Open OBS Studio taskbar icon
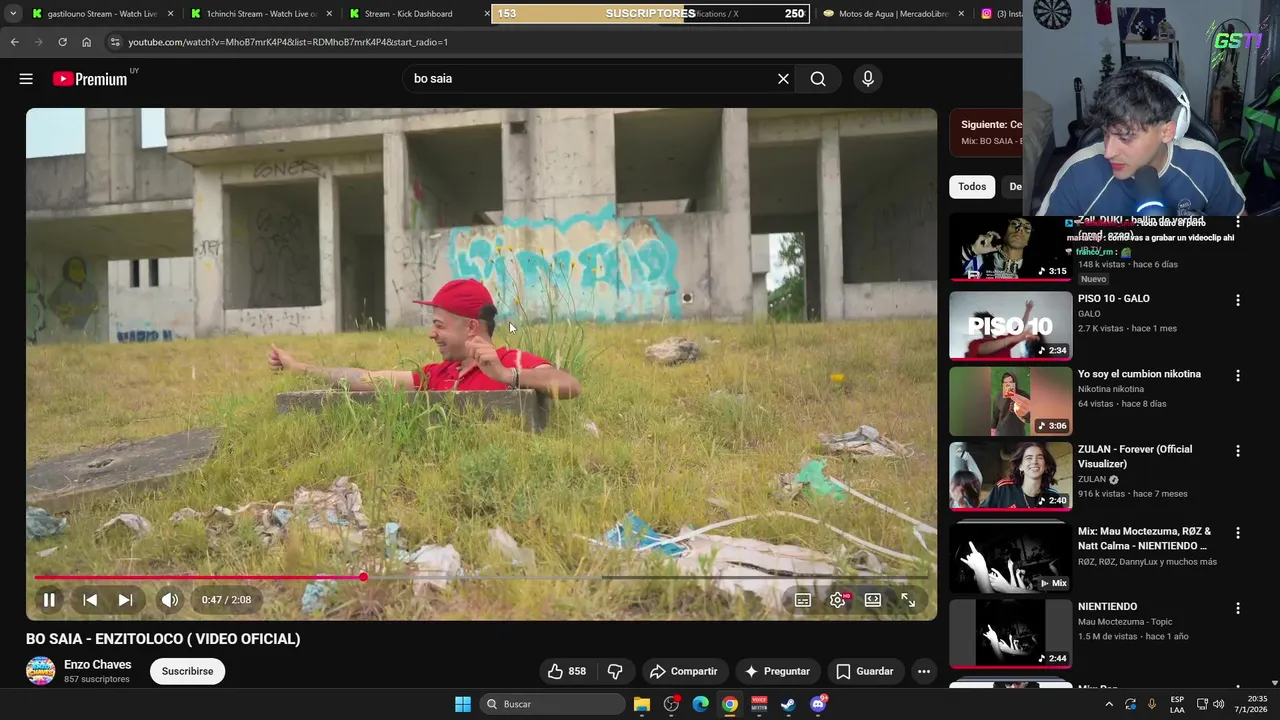Image resolution: width=1280 pixels, height=720 pixels. 671,704
